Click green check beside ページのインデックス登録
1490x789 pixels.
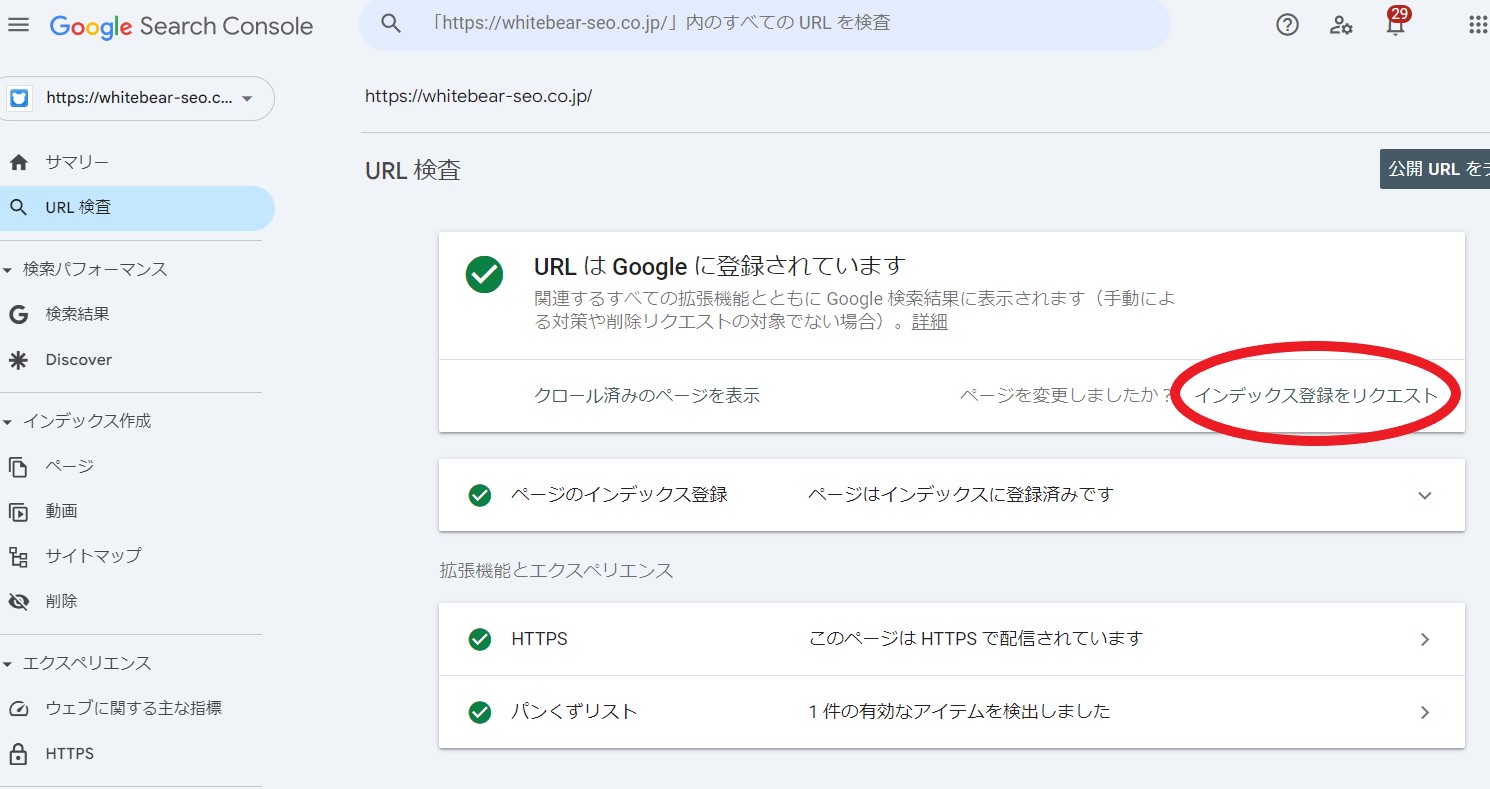click(x=480, y=495)
